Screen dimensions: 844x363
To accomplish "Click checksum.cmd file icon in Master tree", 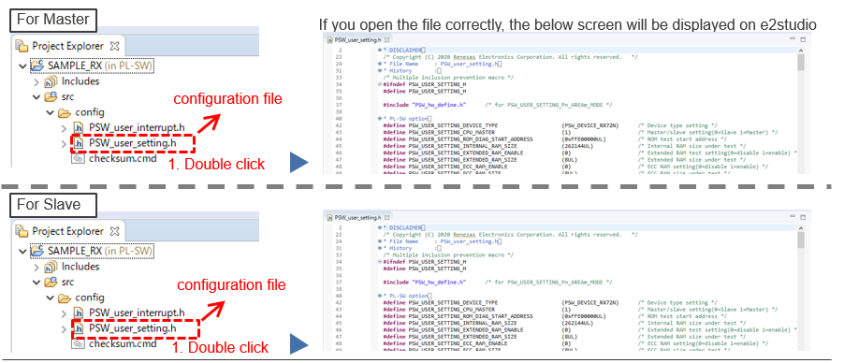I will (78, 159).
